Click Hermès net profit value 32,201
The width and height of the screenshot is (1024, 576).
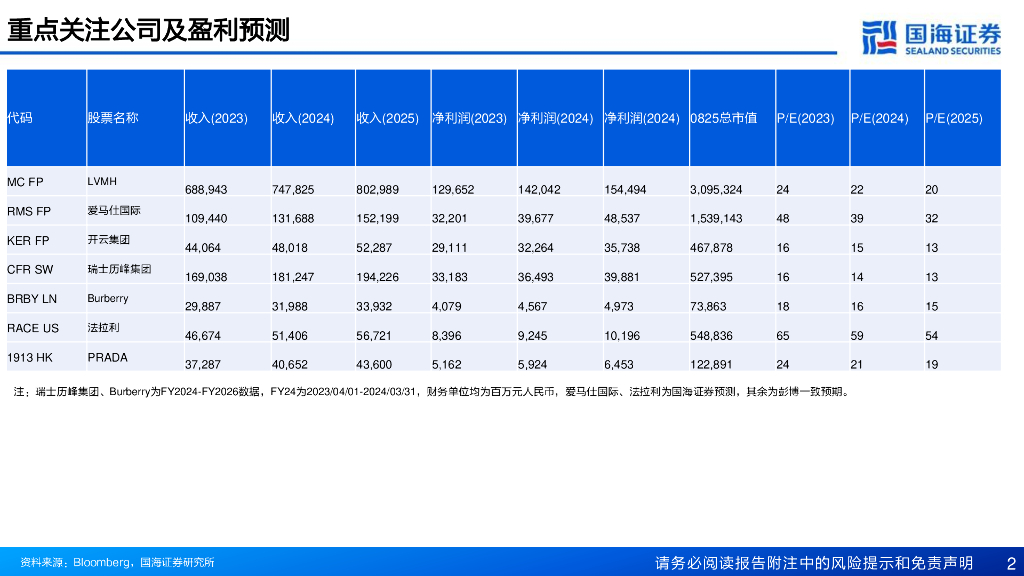click(449, 218)
